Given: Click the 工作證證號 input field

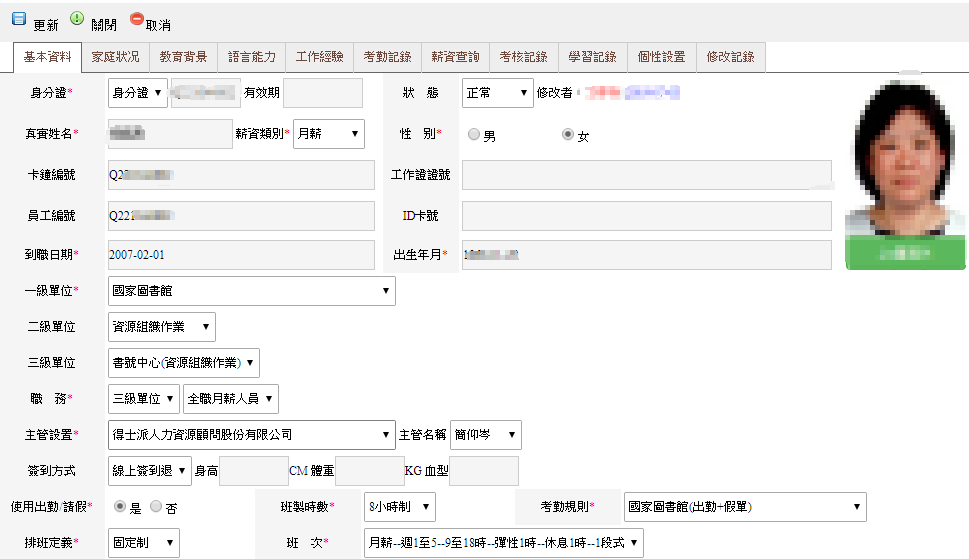Looking at the screenshot, I should (x=646, y=175).
